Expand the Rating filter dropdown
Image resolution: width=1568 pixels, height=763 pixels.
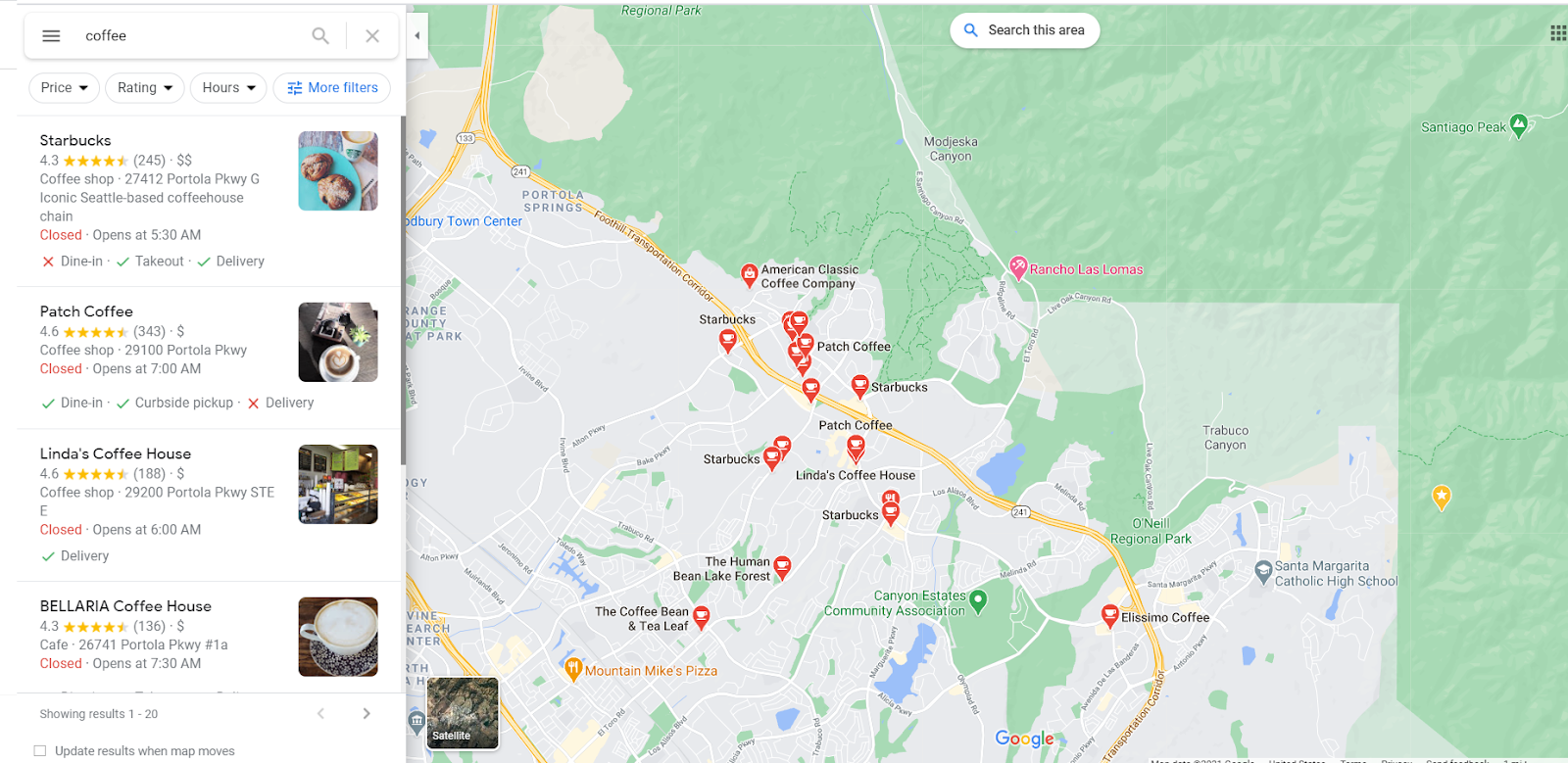145,88
